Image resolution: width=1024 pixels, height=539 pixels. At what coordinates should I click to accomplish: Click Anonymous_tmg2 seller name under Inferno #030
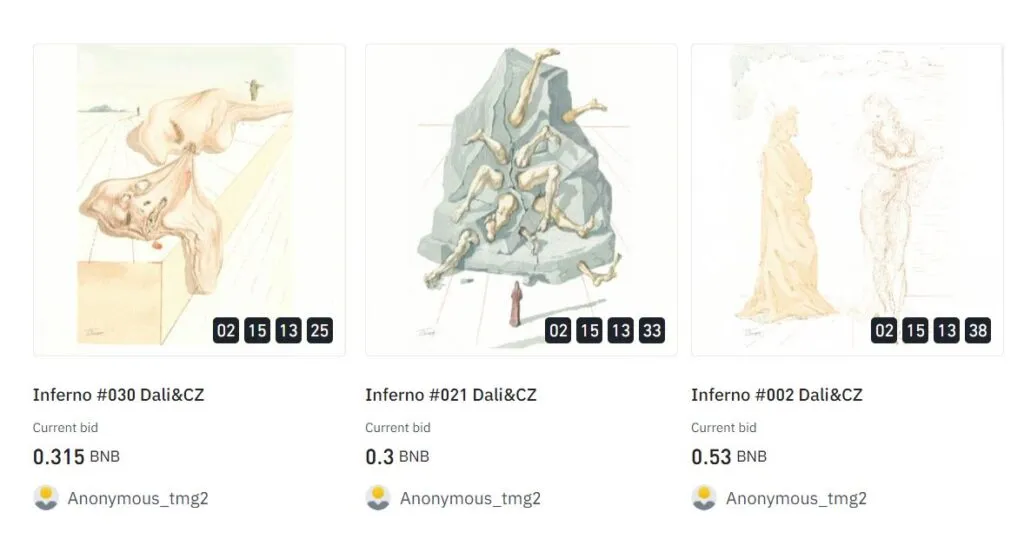point(138,498)
